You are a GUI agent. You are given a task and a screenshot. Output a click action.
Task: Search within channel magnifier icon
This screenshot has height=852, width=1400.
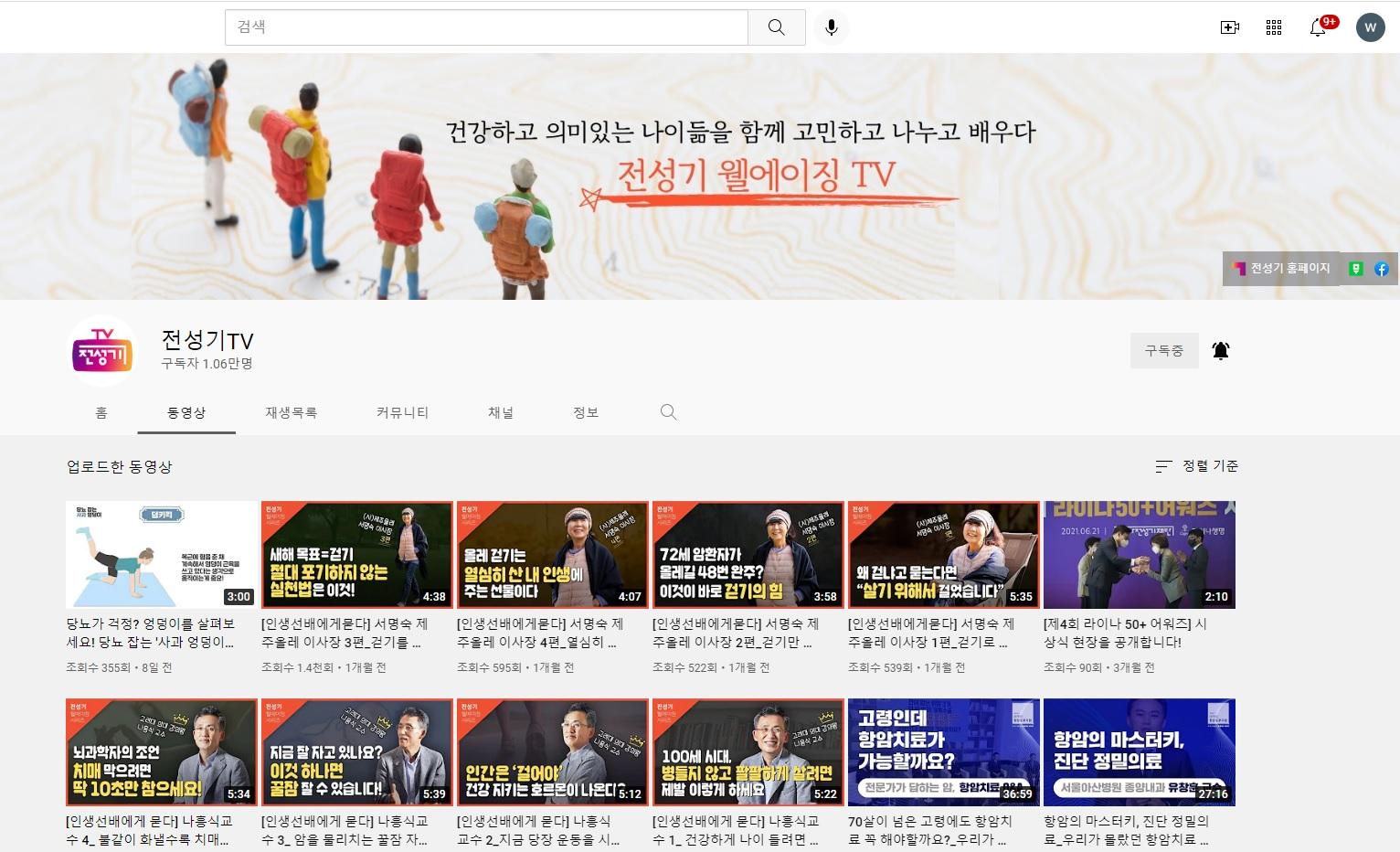tap(668, 412)
